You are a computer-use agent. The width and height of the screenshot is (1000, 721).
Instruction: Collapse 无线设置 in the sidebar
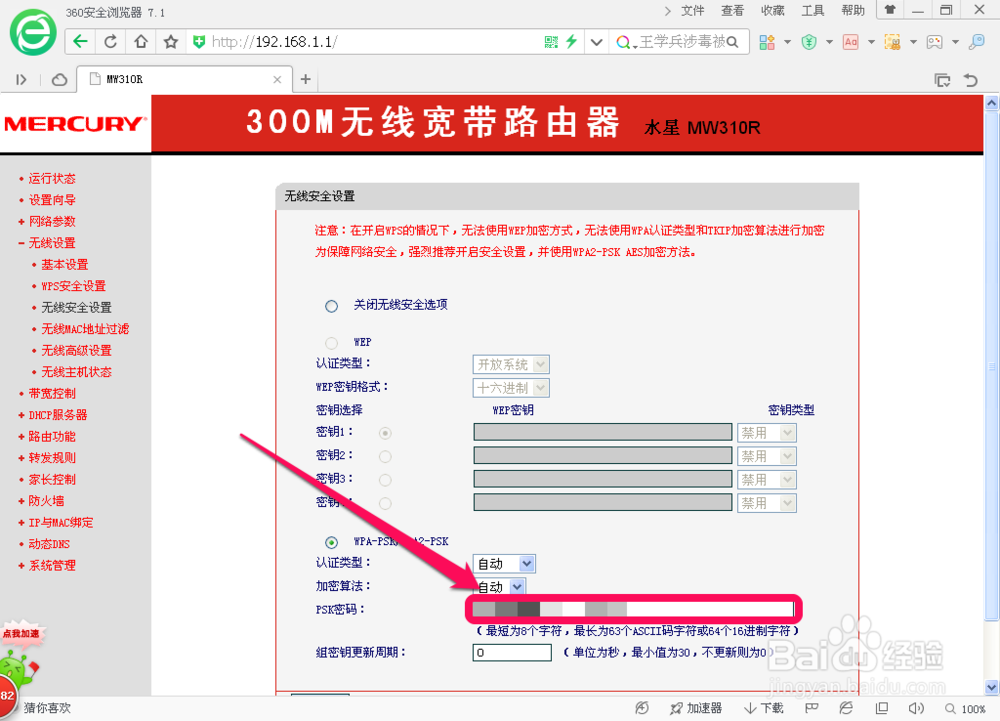pyautogui.click(x=52, y=243)
